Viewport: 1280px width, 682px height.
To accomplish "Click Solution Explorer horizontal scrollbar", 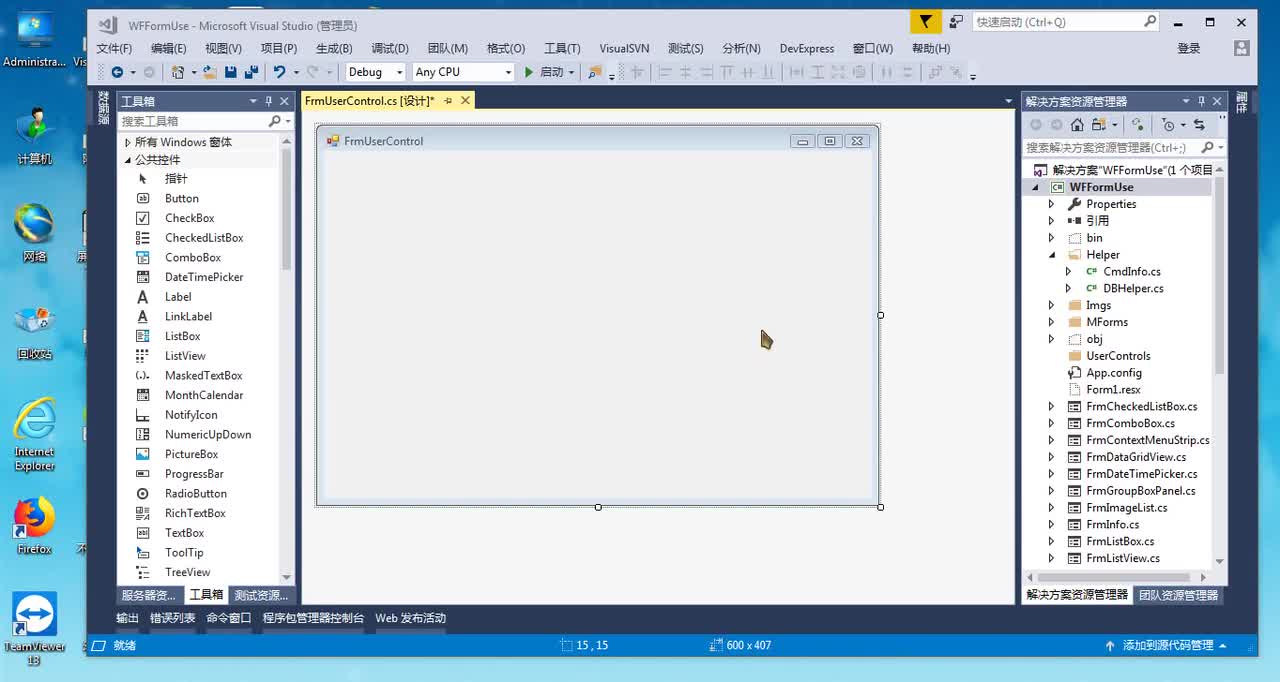I will pyautogui.click(x=1115, y=577).
